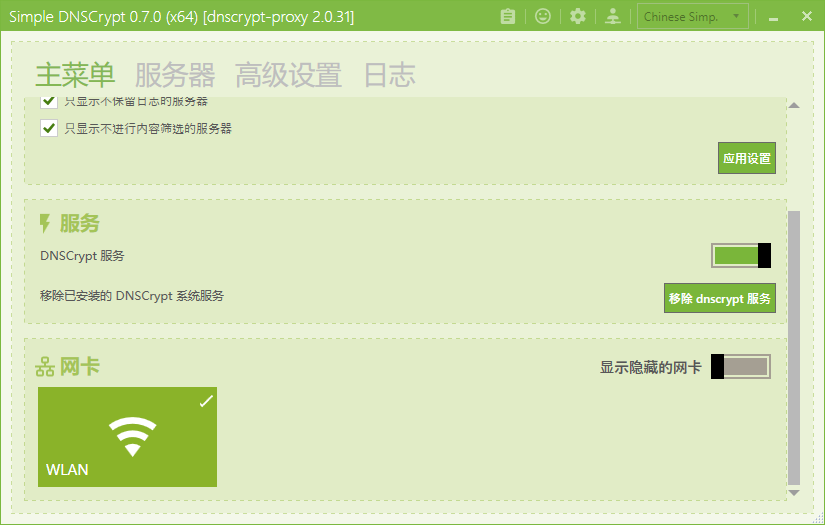Open the clipboard icon in title bar
Viewport: 825px width, 525px height.
508,16
